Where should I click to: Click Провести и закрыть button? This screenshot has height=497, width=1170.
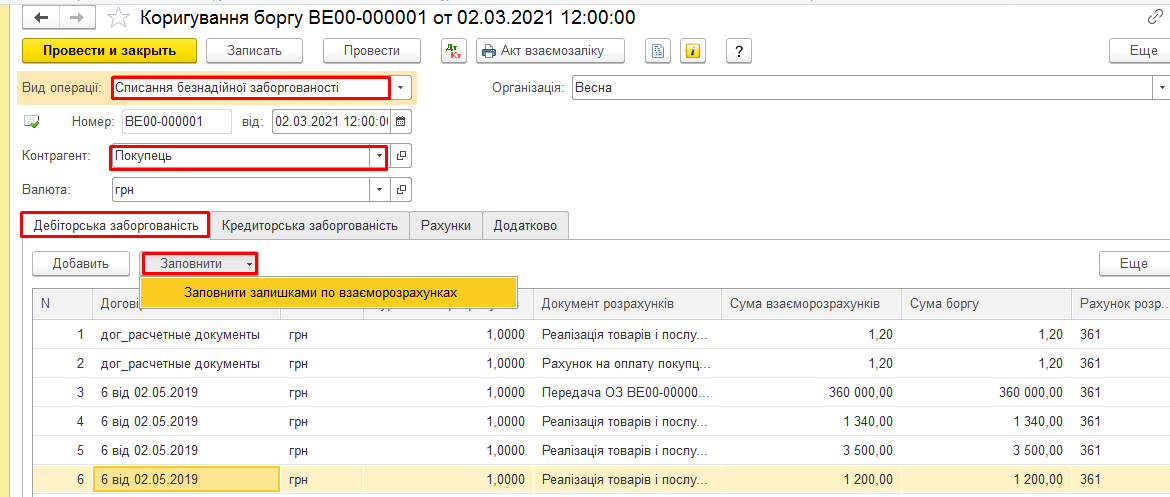(110, 51)
